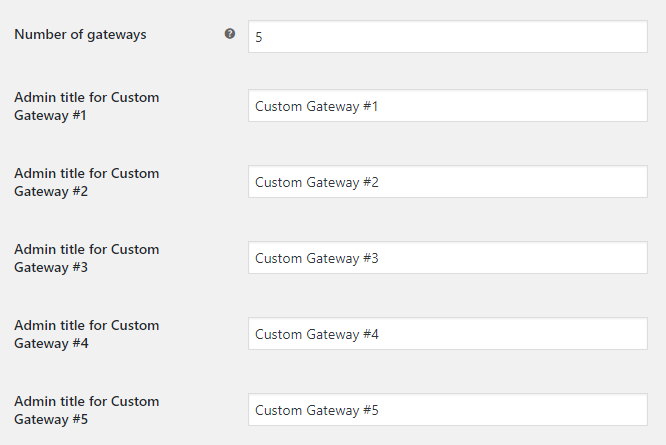The width and height of the screenshot is (666, 445).
Task: Click the text Custom Gateway #2 inside its input
Action: pyautogui.click(x=317, y=182)
